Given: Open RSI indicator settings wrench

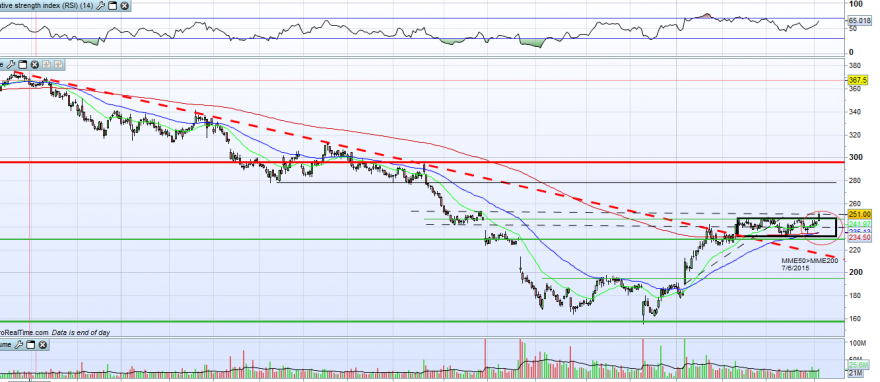Looking at the screenshot, I should (x=100, y=6).
